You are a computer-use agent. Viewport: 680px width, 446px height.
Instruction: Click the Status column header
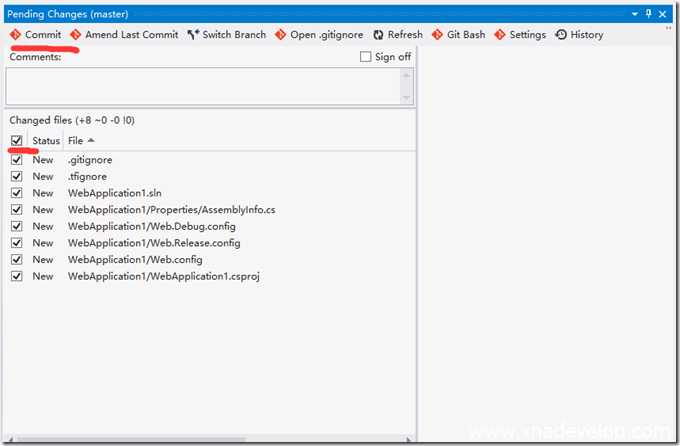(46, 141)
